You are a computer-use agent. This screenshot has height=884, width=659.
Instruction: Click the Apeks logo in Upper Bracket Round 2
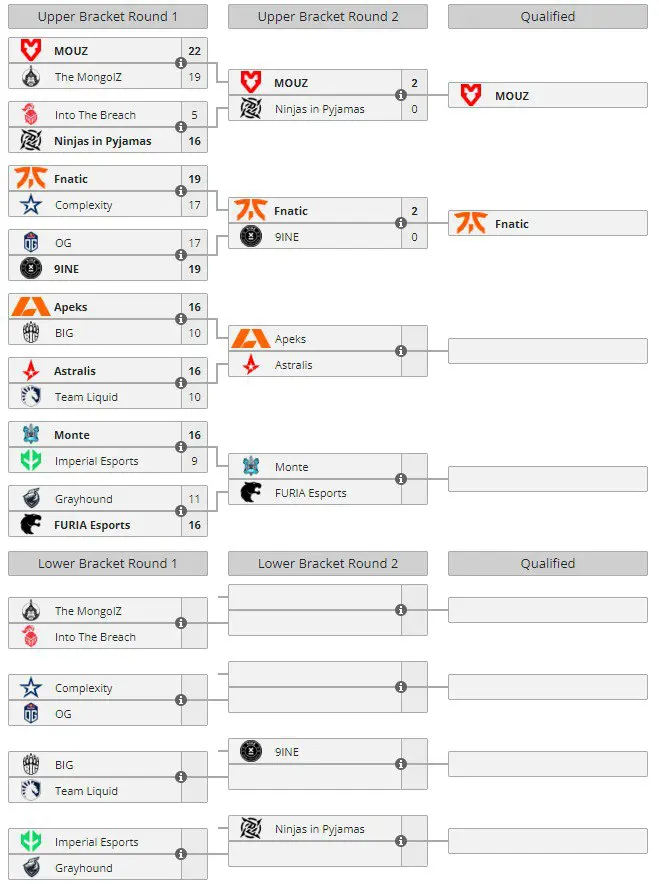tap(251, 339)
